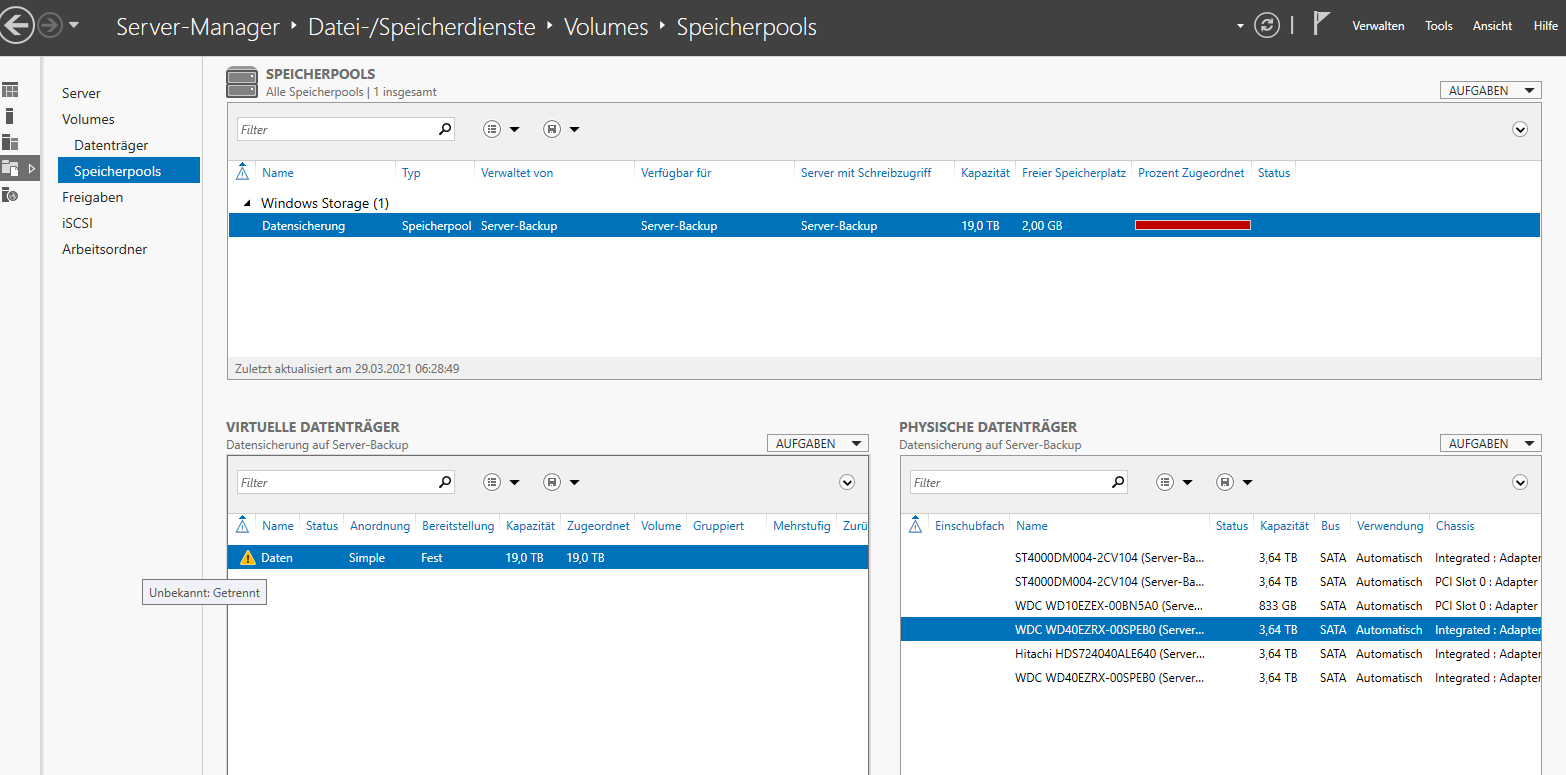Click the 833 GB capacity cell

pyautogui.click(x=1278, y=606)
